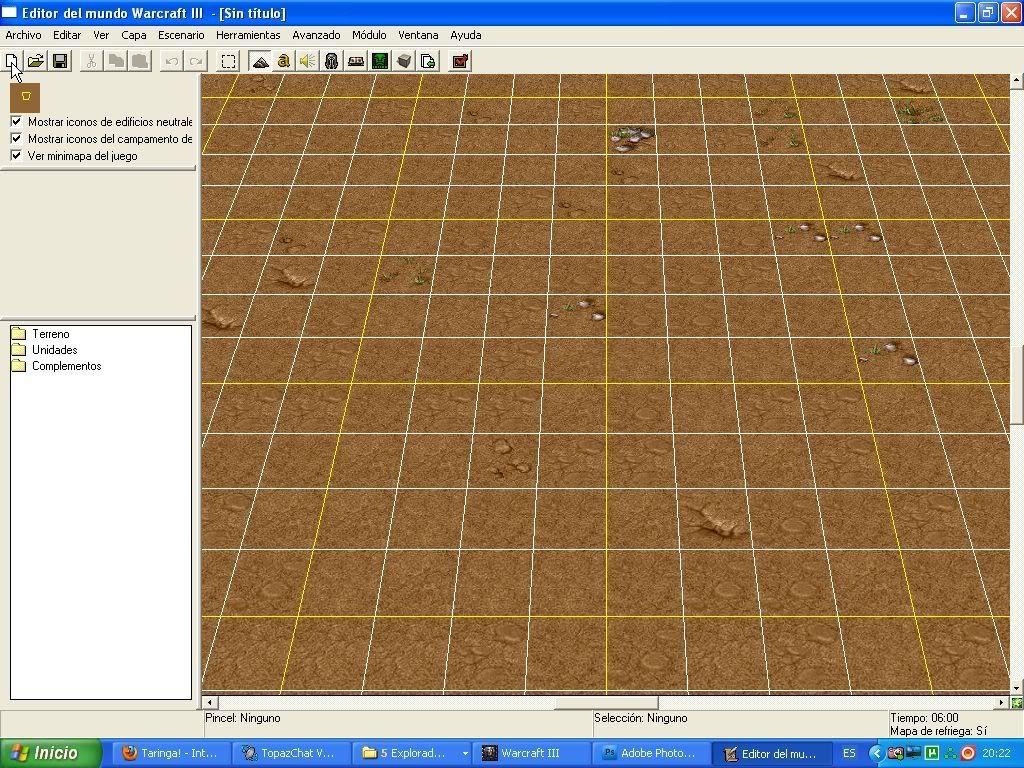The image size is (1024, 768).
Task: Expand hidden tray icons chevron
Action: click(876, 753)
